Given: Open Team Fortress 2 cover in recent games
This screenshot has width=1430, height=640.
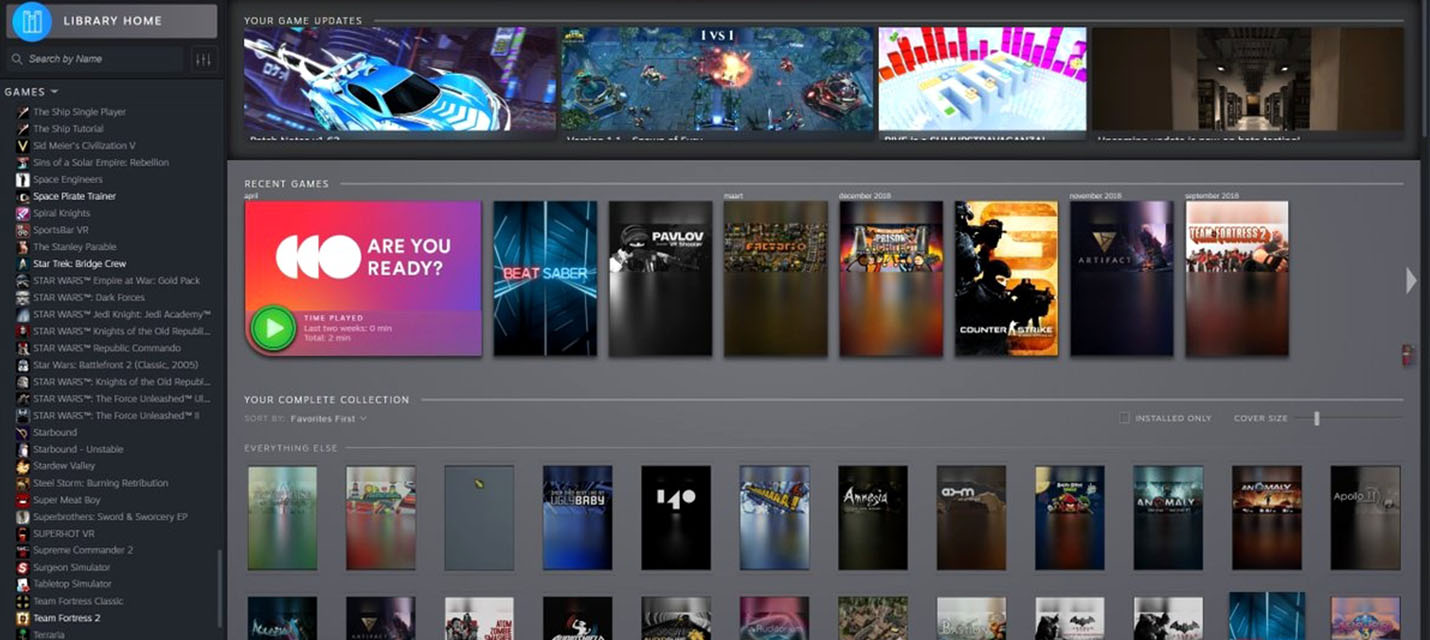Looking at the screenshot, I should 1237,279.
